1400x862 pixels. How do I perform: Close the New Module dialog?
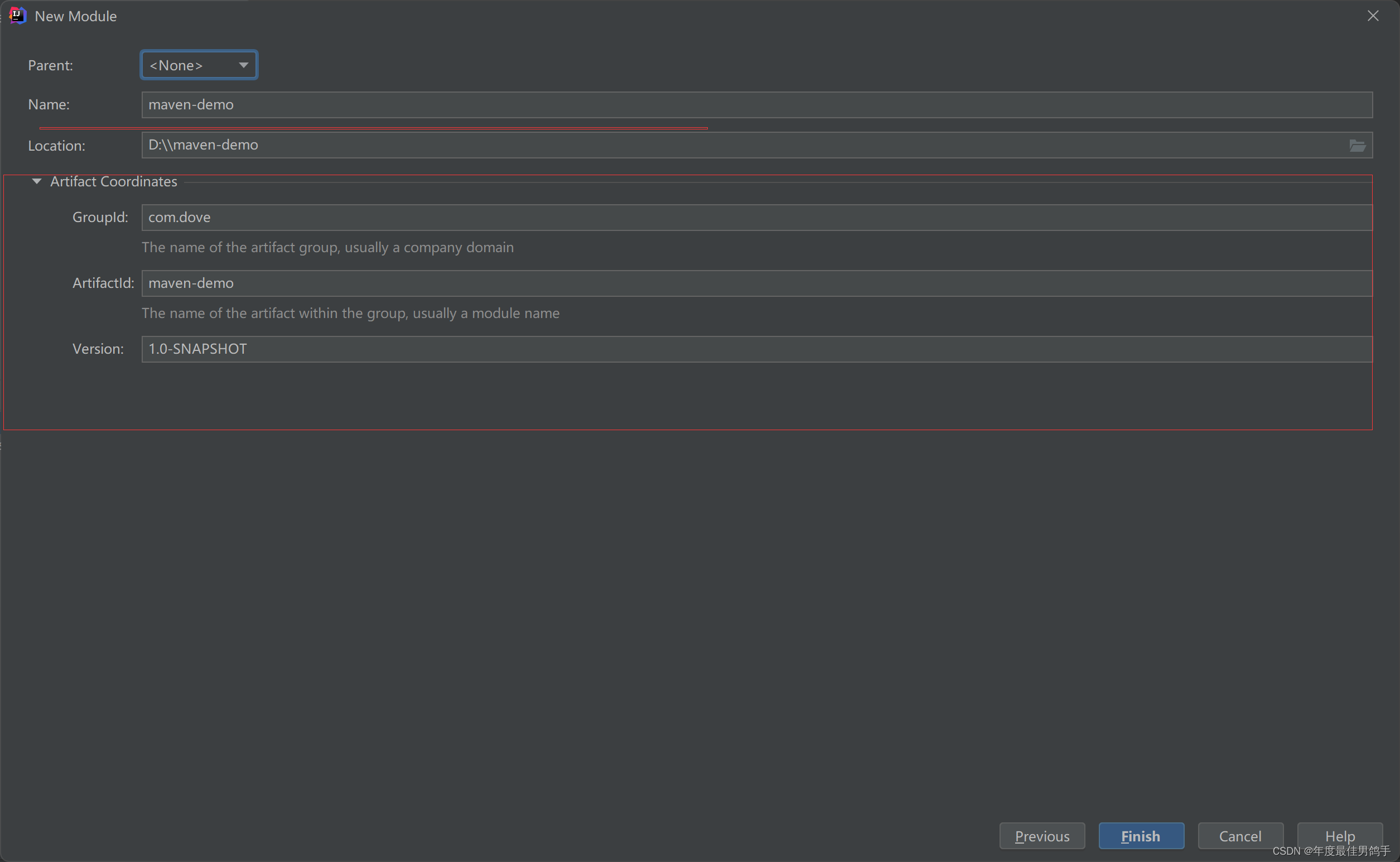click(1373, 16)
